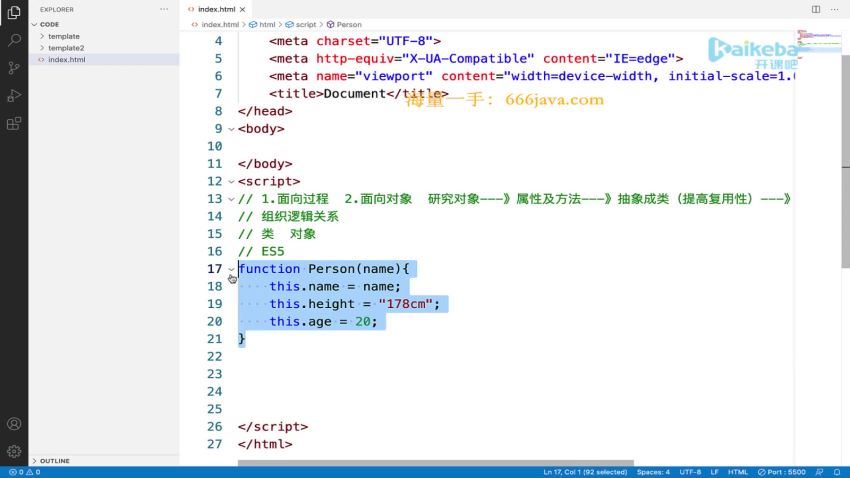Viewport: 850px width, 478px height.
Task: Open index.html in the file explorer
Action: [x=66, y=60]
